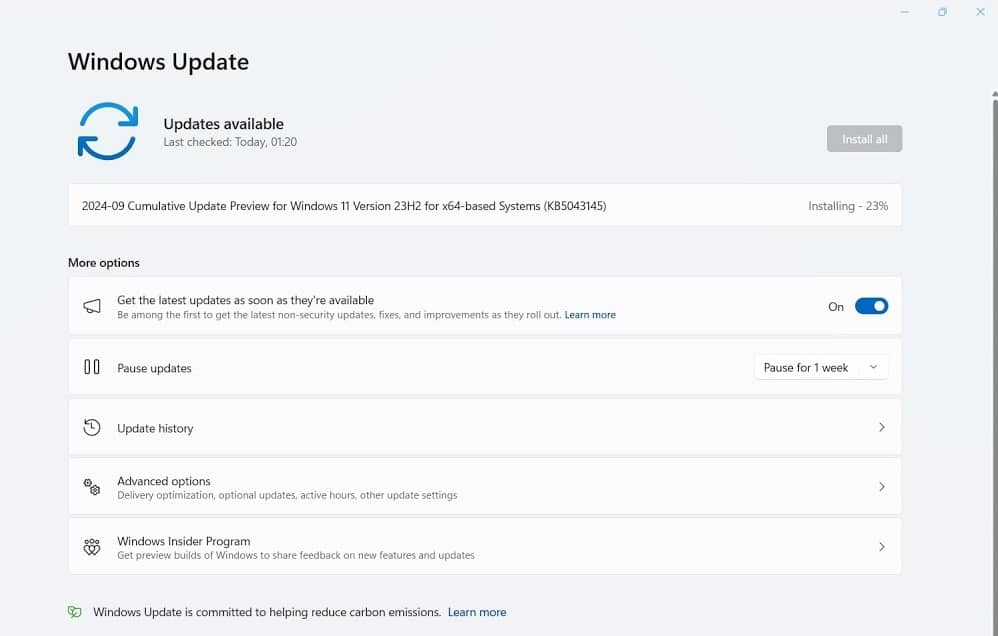Select the KB5043145 cumulative update entry
998x636 pixels.
[484, 206]
